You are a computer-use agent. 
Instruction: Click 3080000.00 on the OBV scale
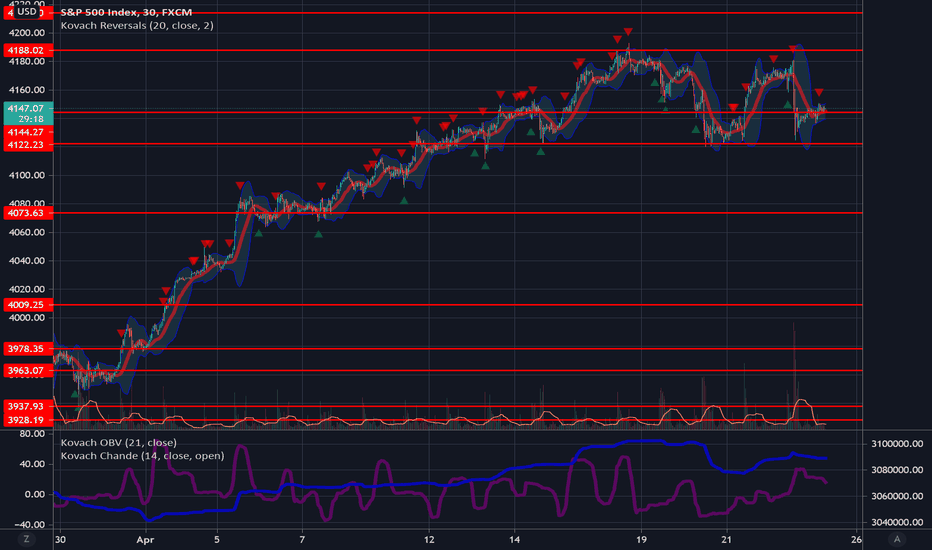point(897,470)
